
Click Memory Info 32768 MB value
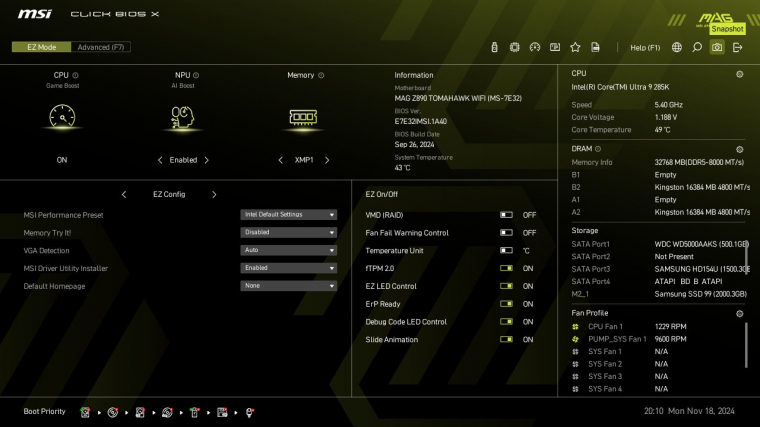tap(699, 162)
